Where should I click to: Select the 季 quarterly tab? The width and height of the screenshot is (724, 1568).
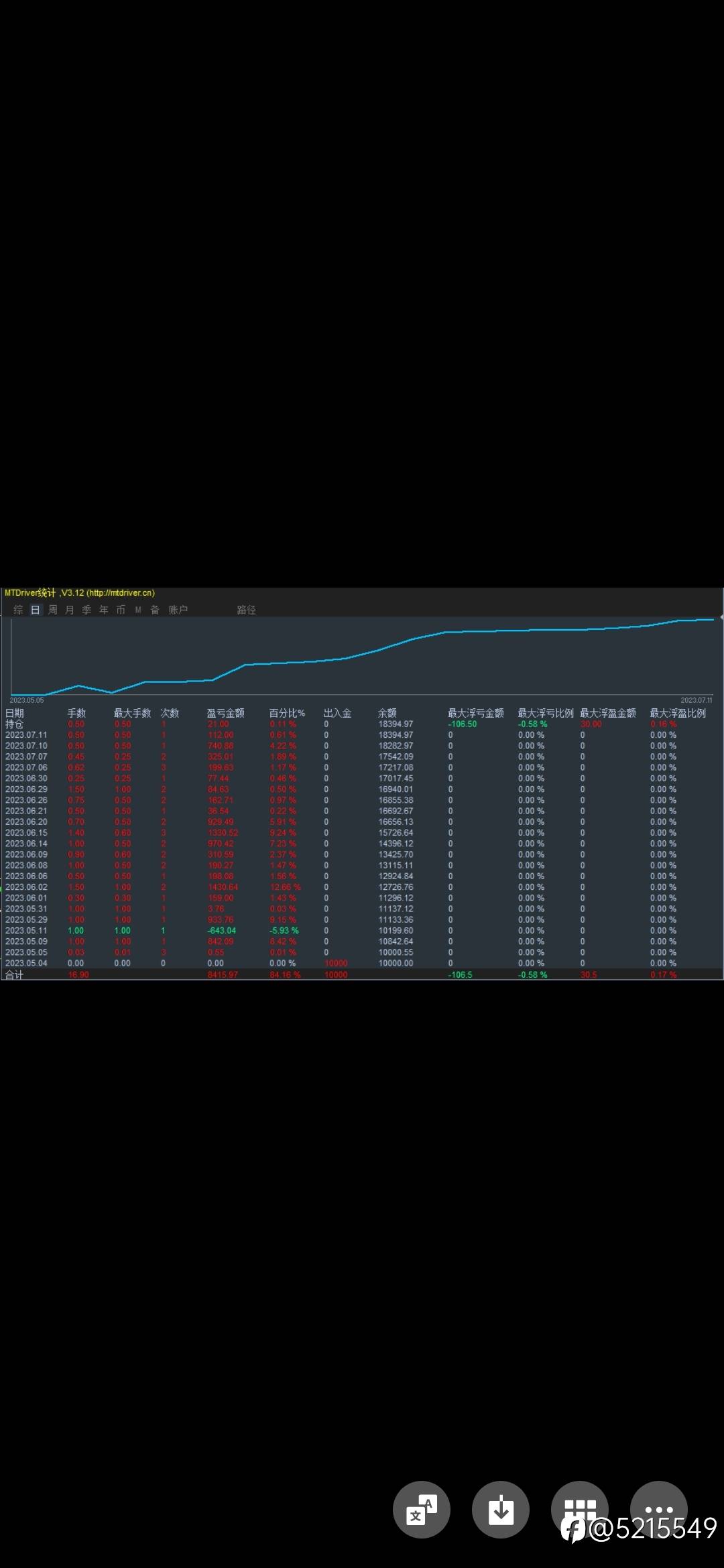click(x=86, y=610)
